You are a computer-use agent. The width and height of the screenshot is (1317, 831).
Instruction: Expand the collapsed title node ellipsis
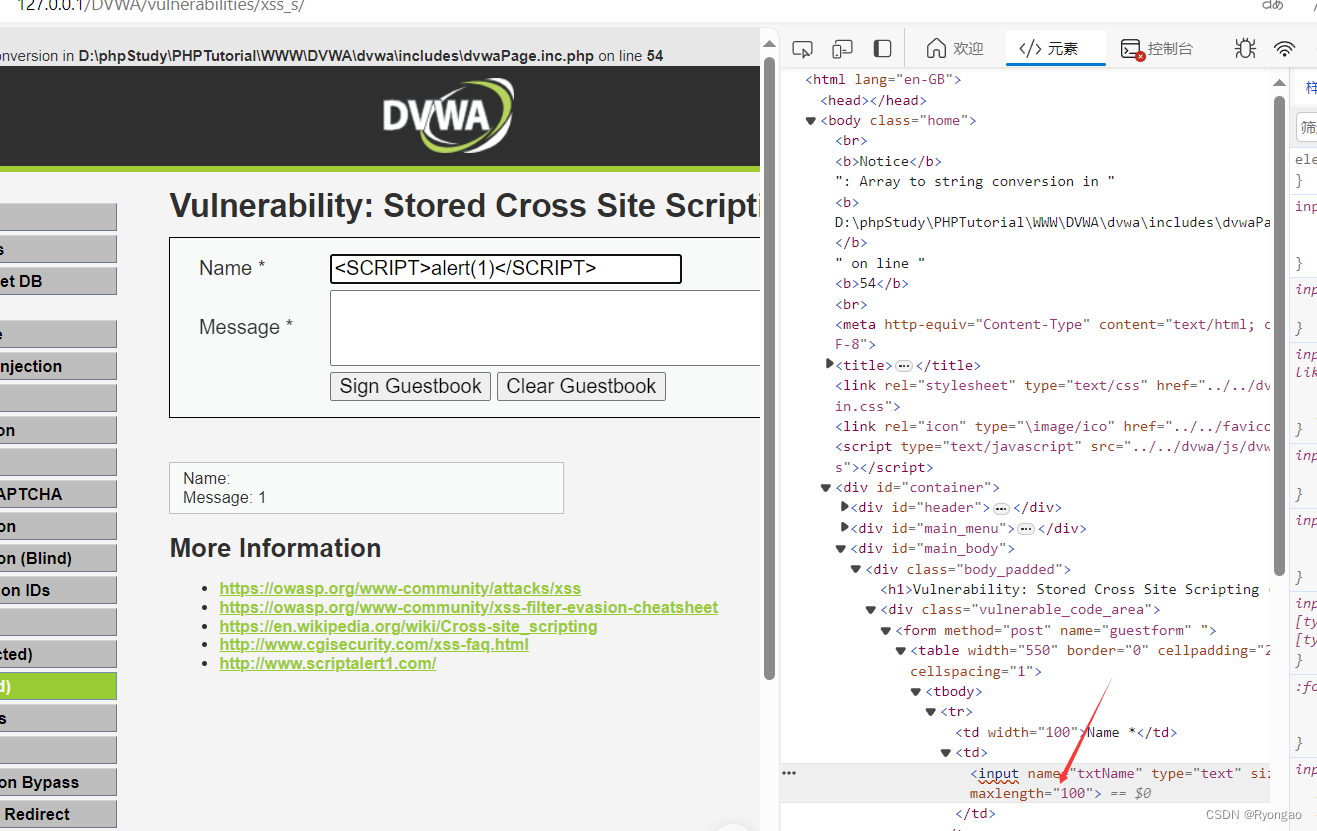pos(903,365)
